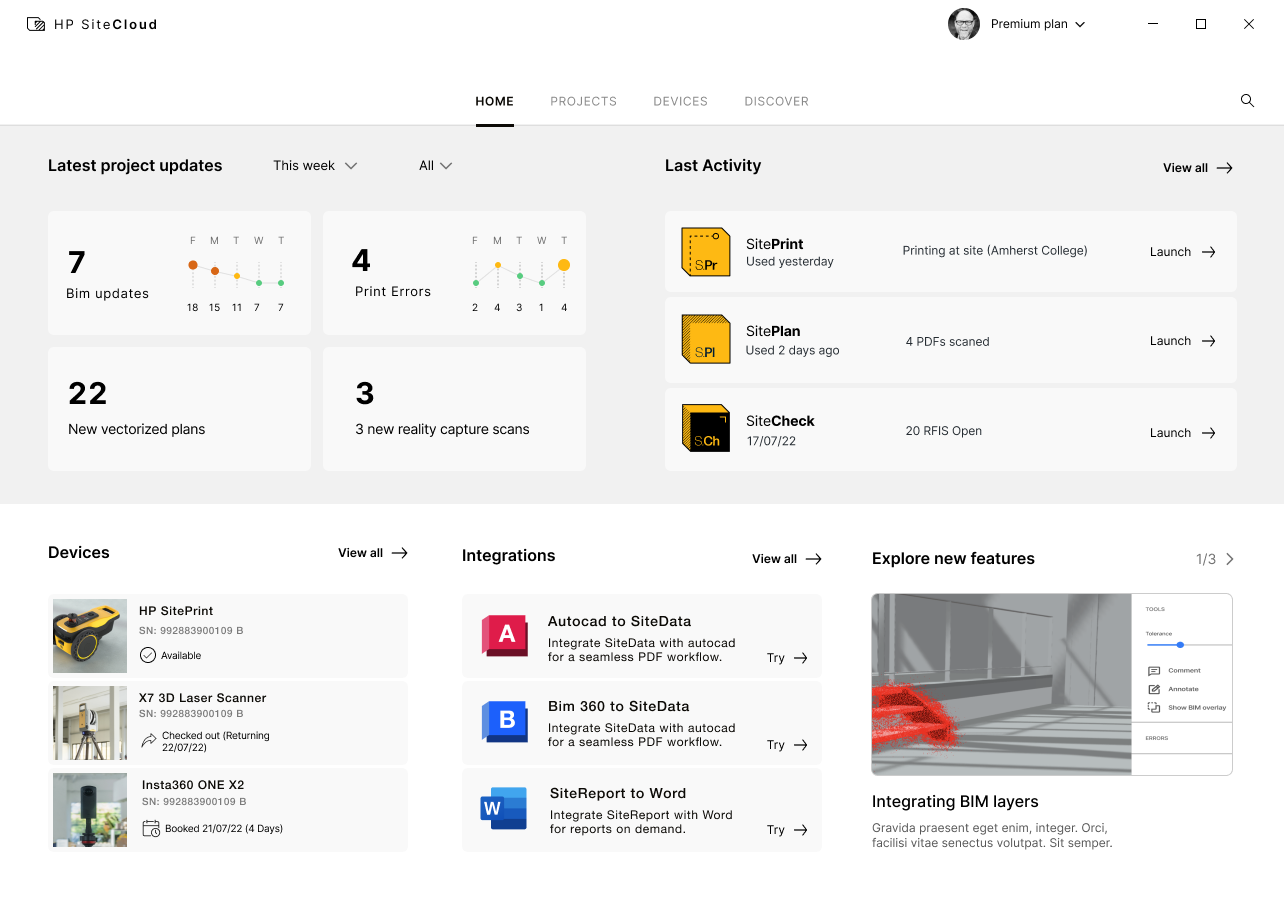Switch to the Projects tab

(x=583, y=101)
